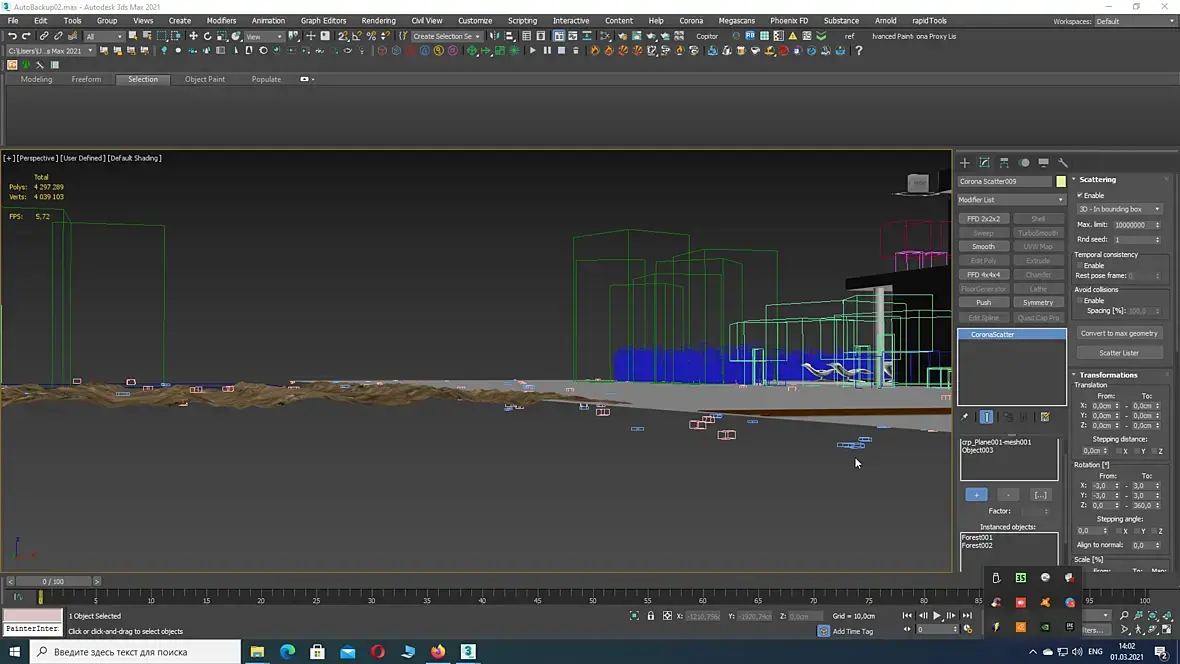
Task: Select the Rotate transform tool
Action: point(207,36)
